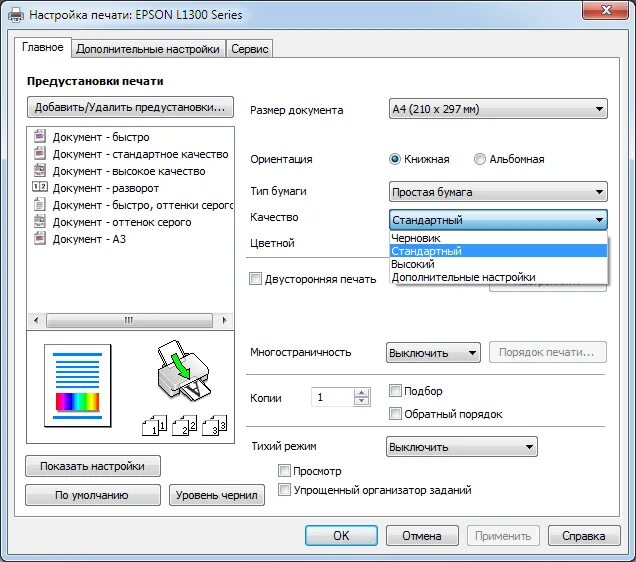
Task: Click the printer icon in the title bar
Action: coord(16,15)
